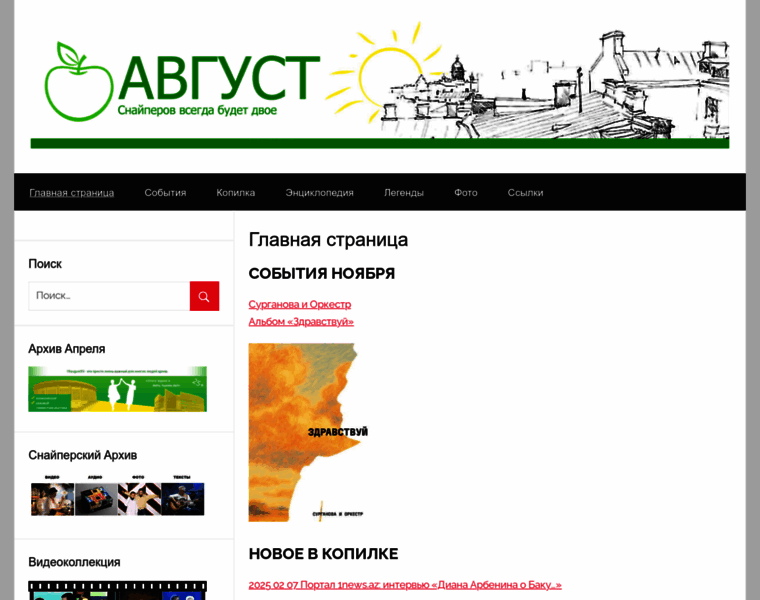This screenshot has width=760, height=600.
Task: Open the Архив Апреля banner image
Action: [117, 389]
